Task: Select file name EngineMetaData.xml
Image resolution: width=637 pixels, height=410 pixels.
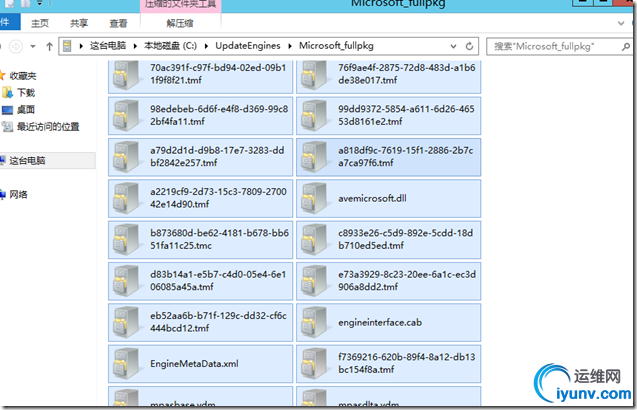Action: 194,364
